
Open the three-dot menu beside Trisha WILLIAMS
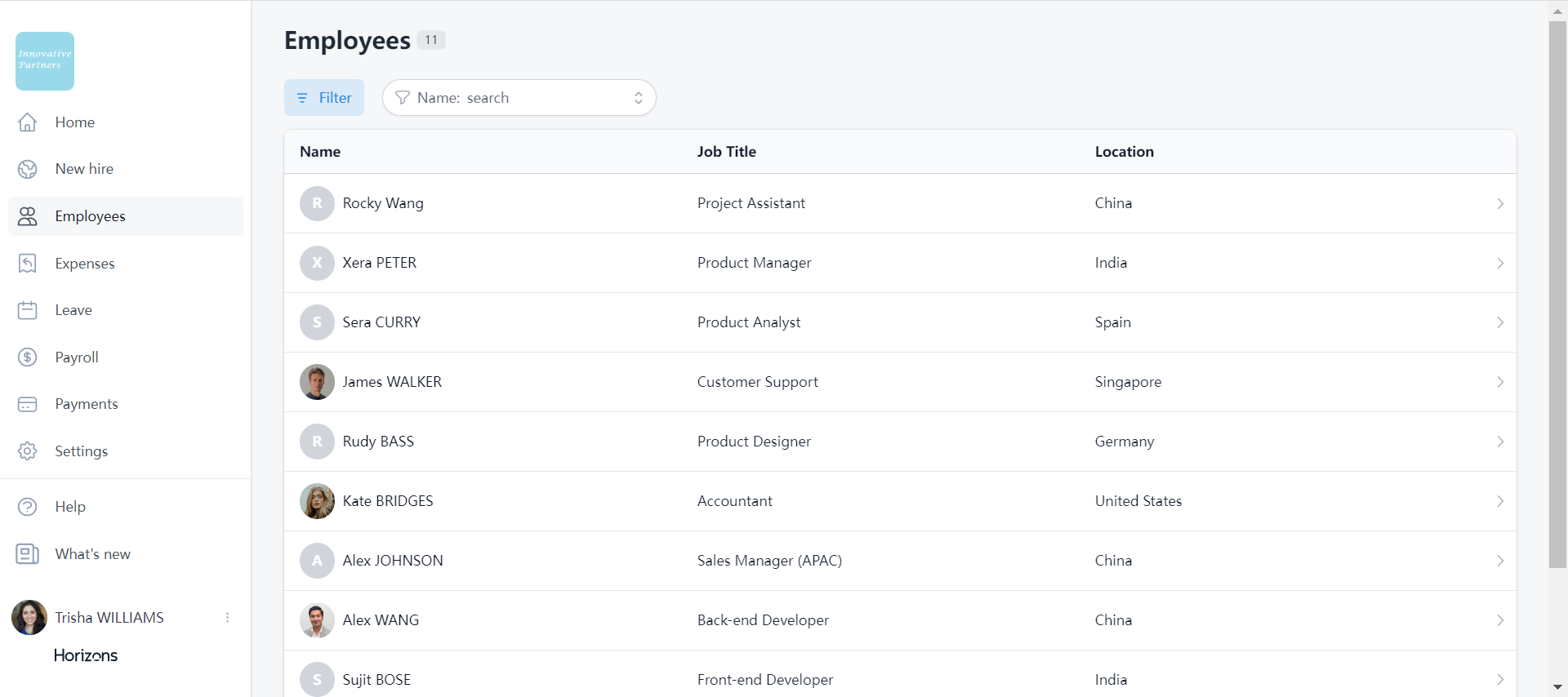tap(227, 618)
